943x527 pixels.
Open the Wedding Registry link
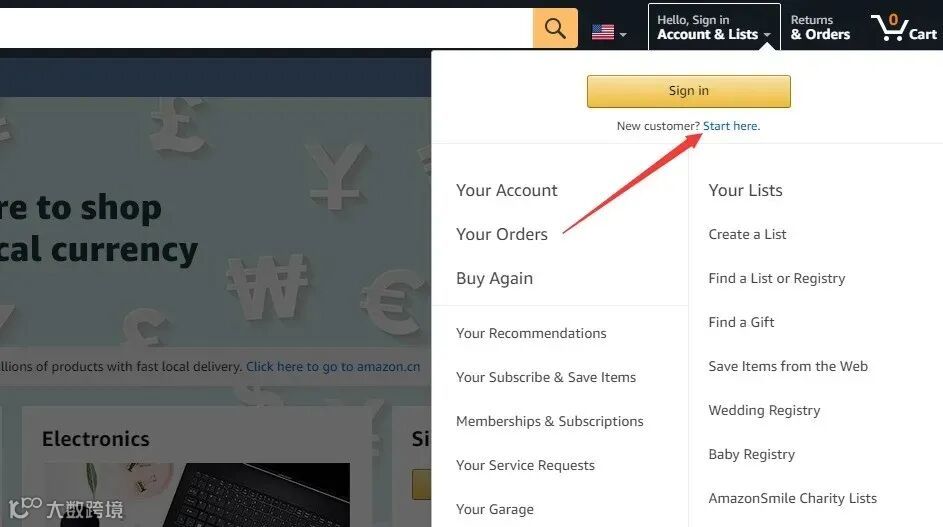[764, 410]
